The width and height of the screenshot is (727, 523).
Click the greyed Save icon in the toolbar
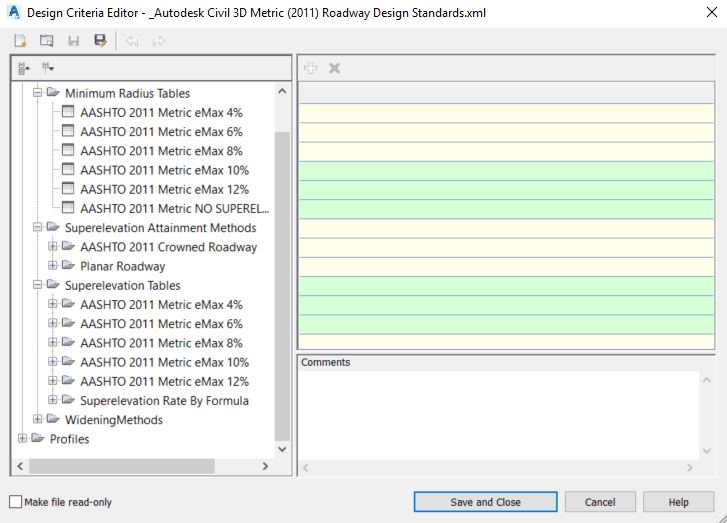coord(73,41)
